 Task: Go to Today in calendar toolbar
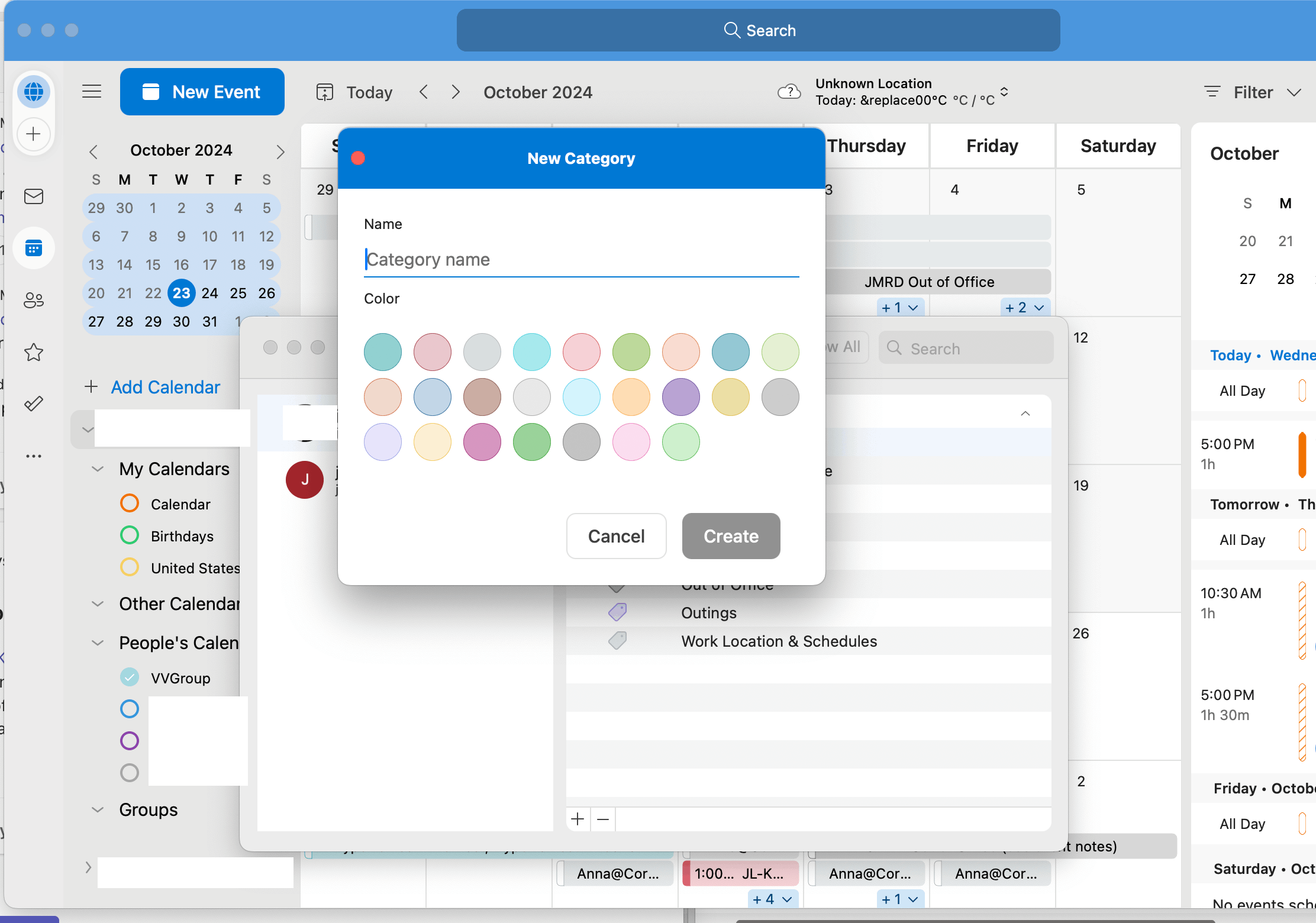click(x=355, y=92)
